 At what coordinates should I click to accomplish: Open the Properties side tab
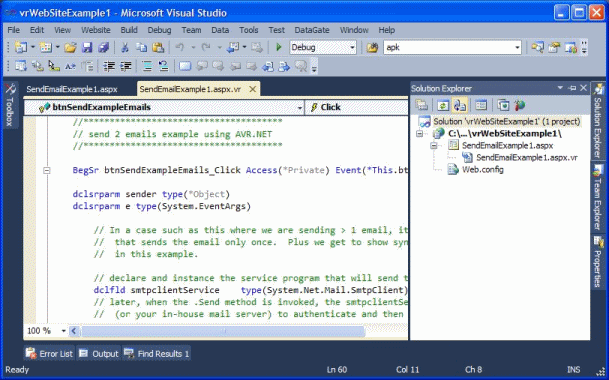click(598, 262)
